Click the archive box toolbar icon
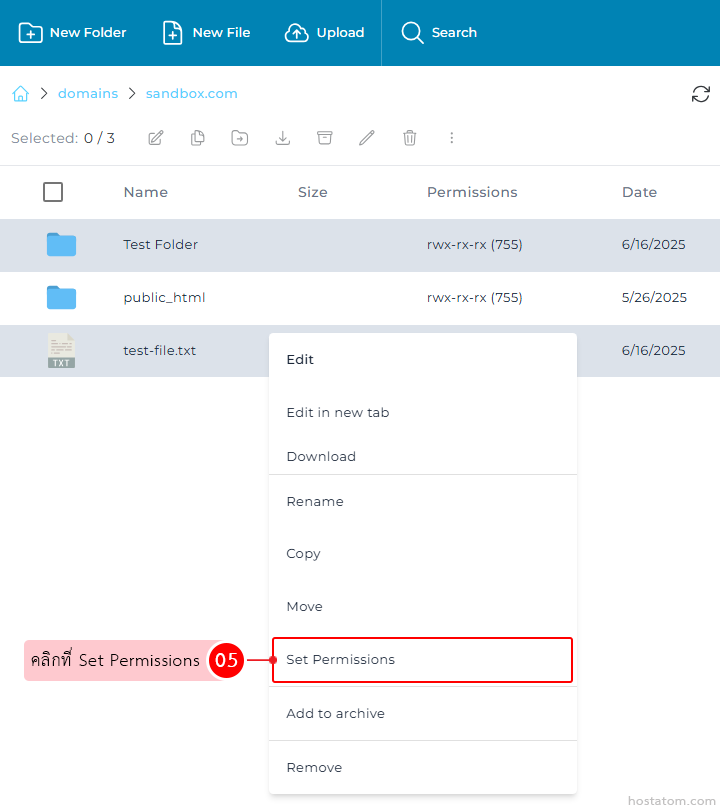The height and width of the screenshot is (809, 720). [325, 138]
